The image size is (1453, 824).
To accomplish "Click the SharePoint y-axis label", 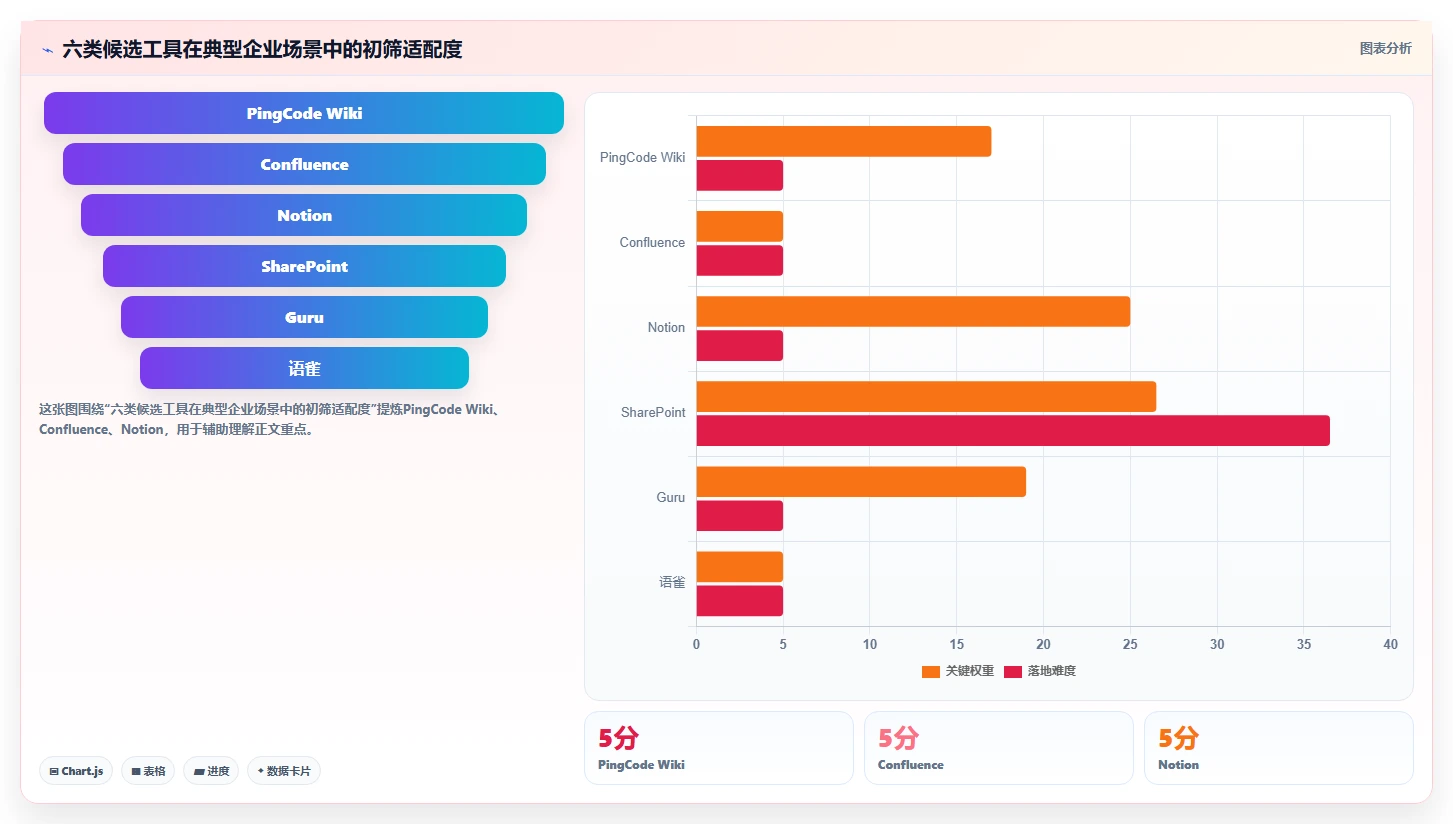I will pos(653,413).
